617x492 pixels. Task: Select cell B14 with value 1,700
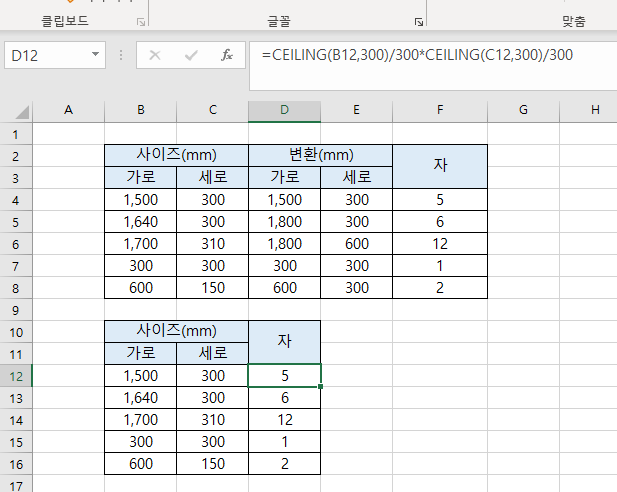point(140,420)
